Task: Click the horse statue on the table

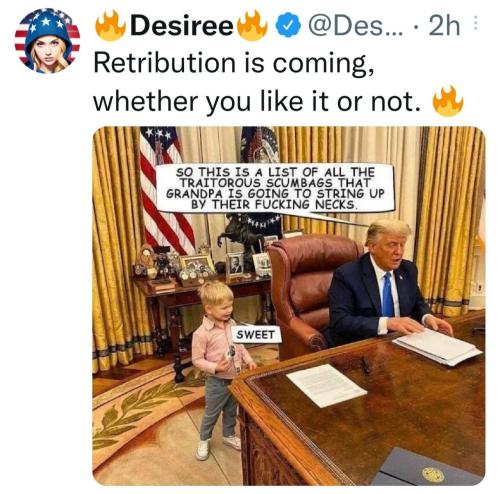Action: 241,237
